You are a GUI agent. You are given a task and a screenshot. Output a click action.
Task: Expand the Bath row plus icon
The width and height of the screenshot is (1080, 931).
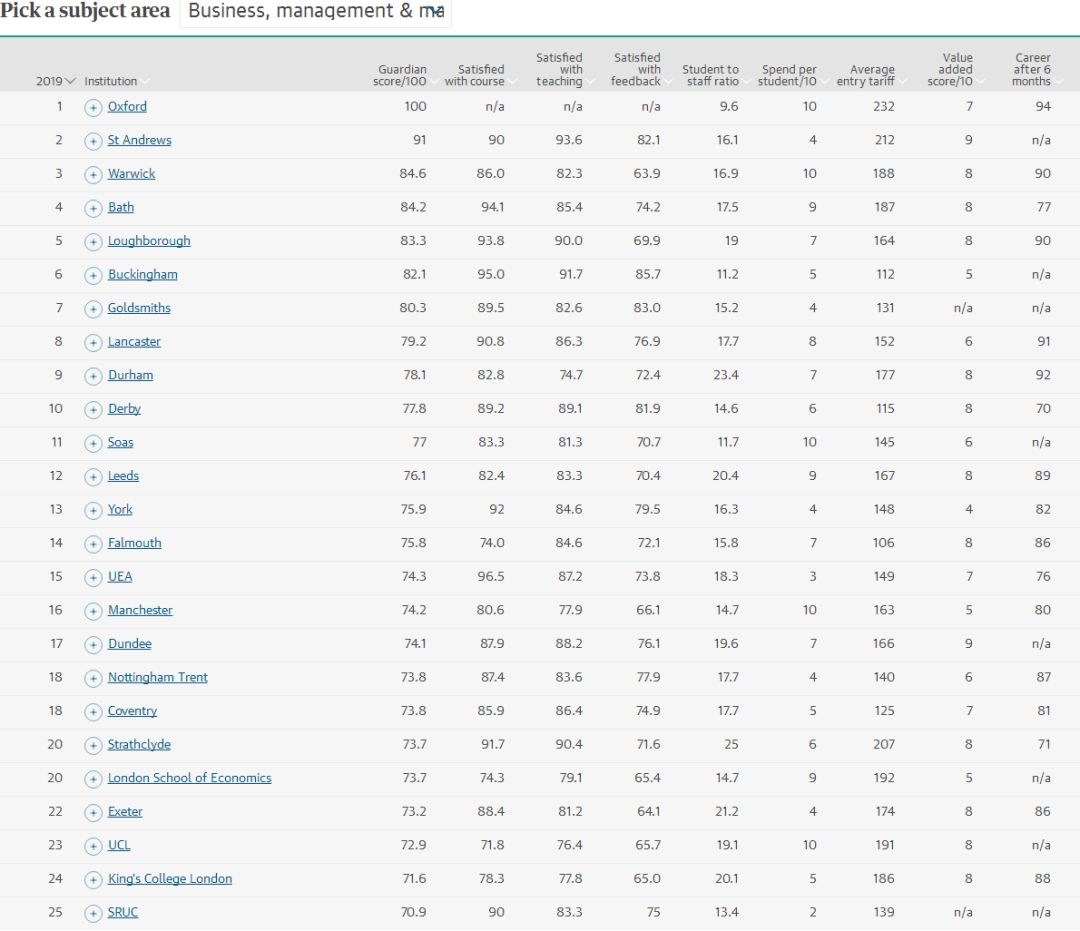point(93,208)
